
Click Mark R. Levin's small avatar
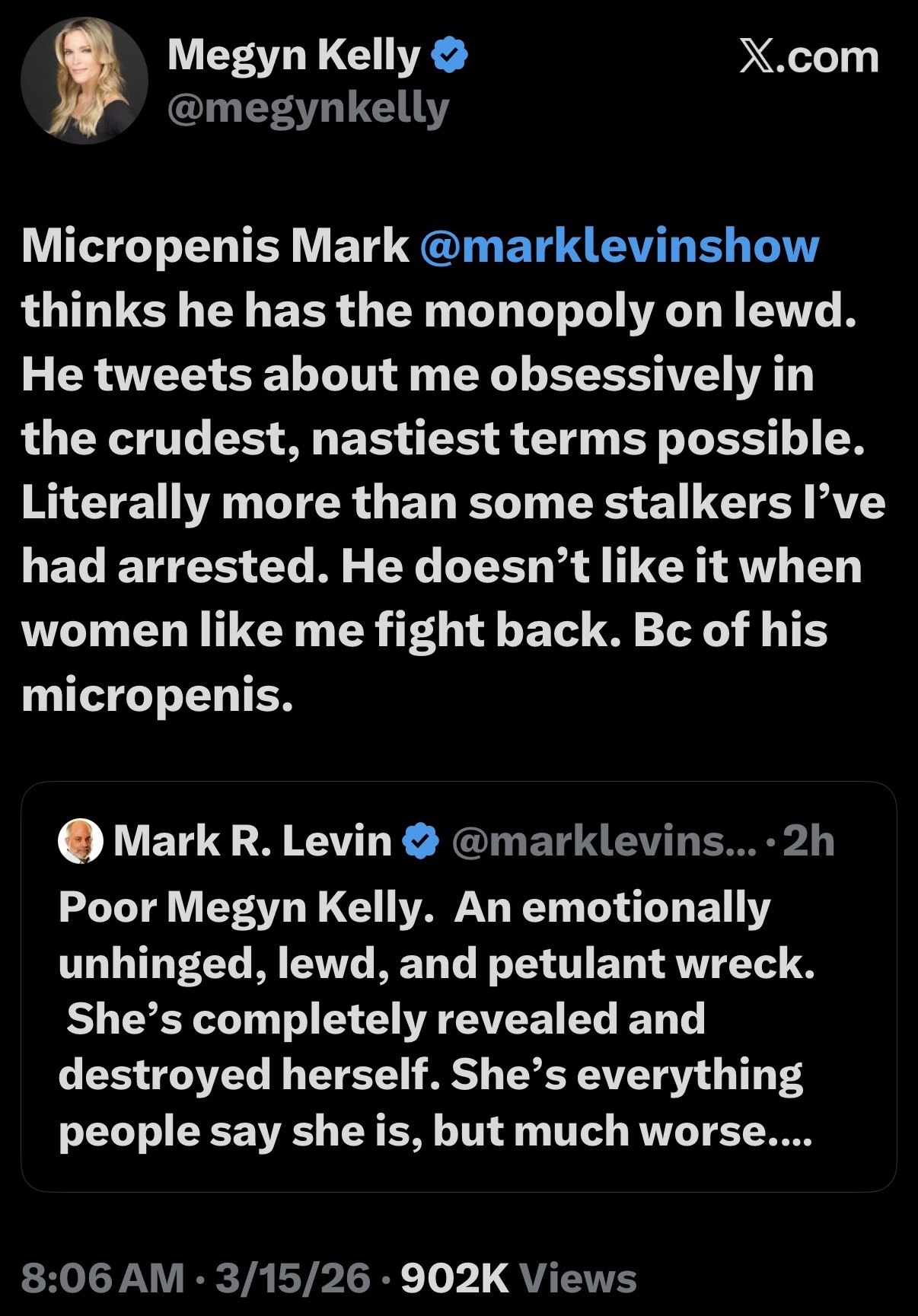[80, 841]
